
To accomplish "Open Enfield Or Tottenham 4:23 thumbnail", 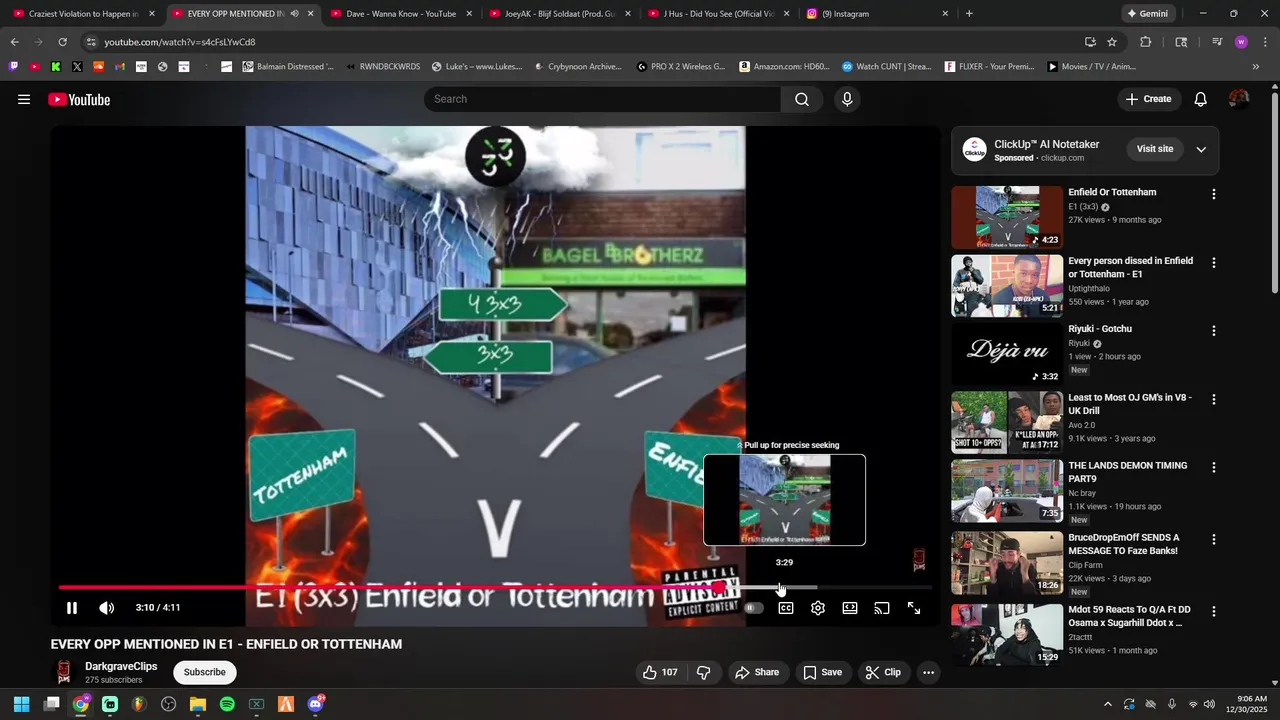I will pos(1007,217).
